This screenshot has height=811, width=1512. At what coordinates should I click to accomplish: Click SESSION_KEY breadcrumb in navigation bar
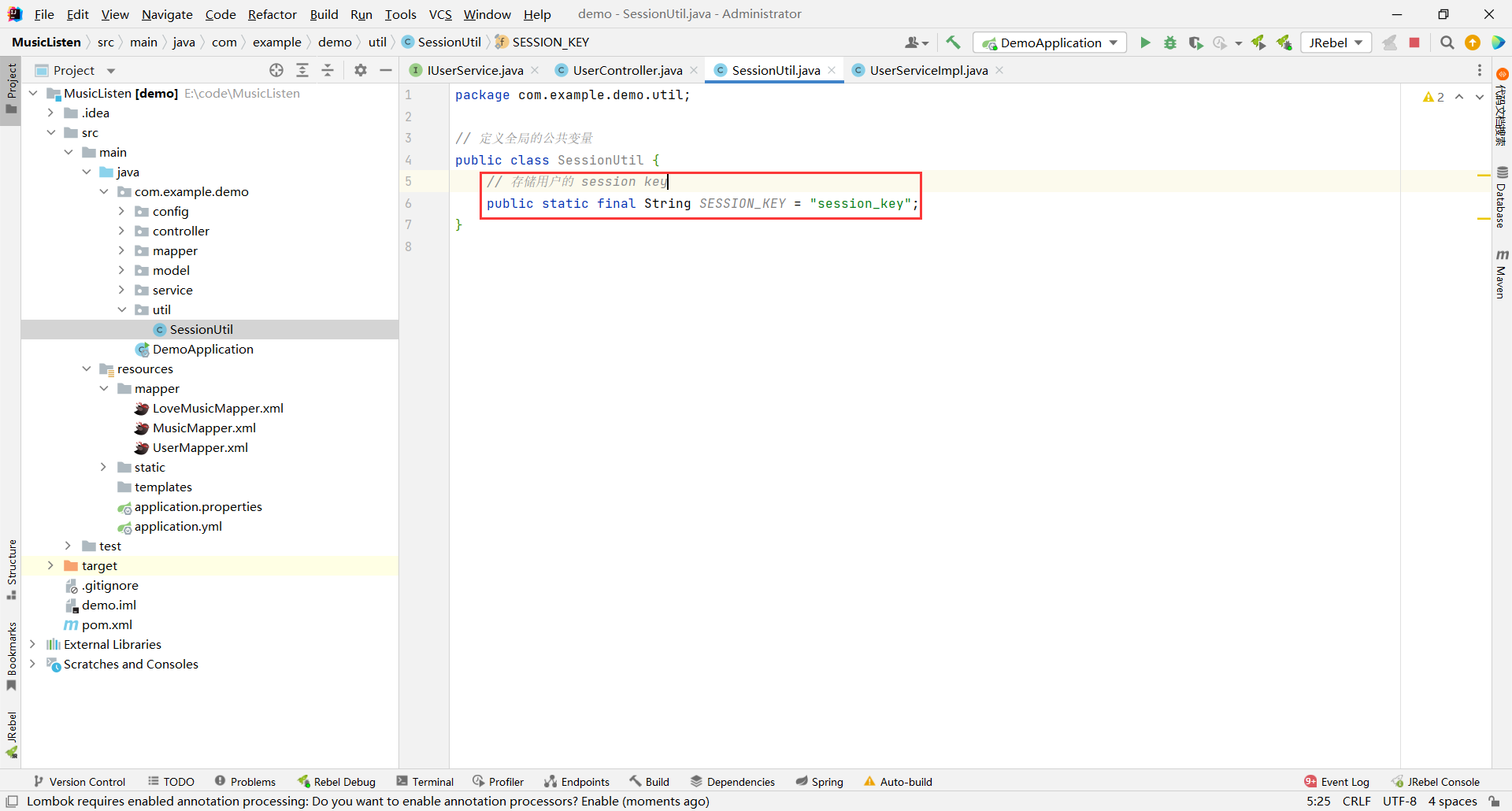pyautogui.click(x=550, y=43)
